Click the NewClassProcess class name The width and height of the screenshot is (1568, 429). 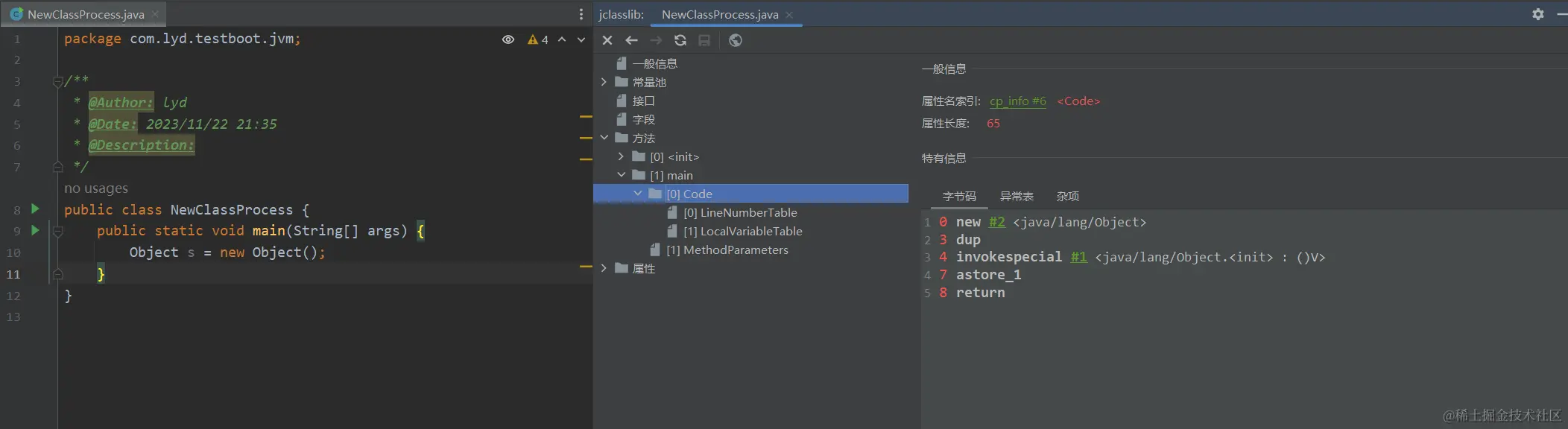[232, 210]
